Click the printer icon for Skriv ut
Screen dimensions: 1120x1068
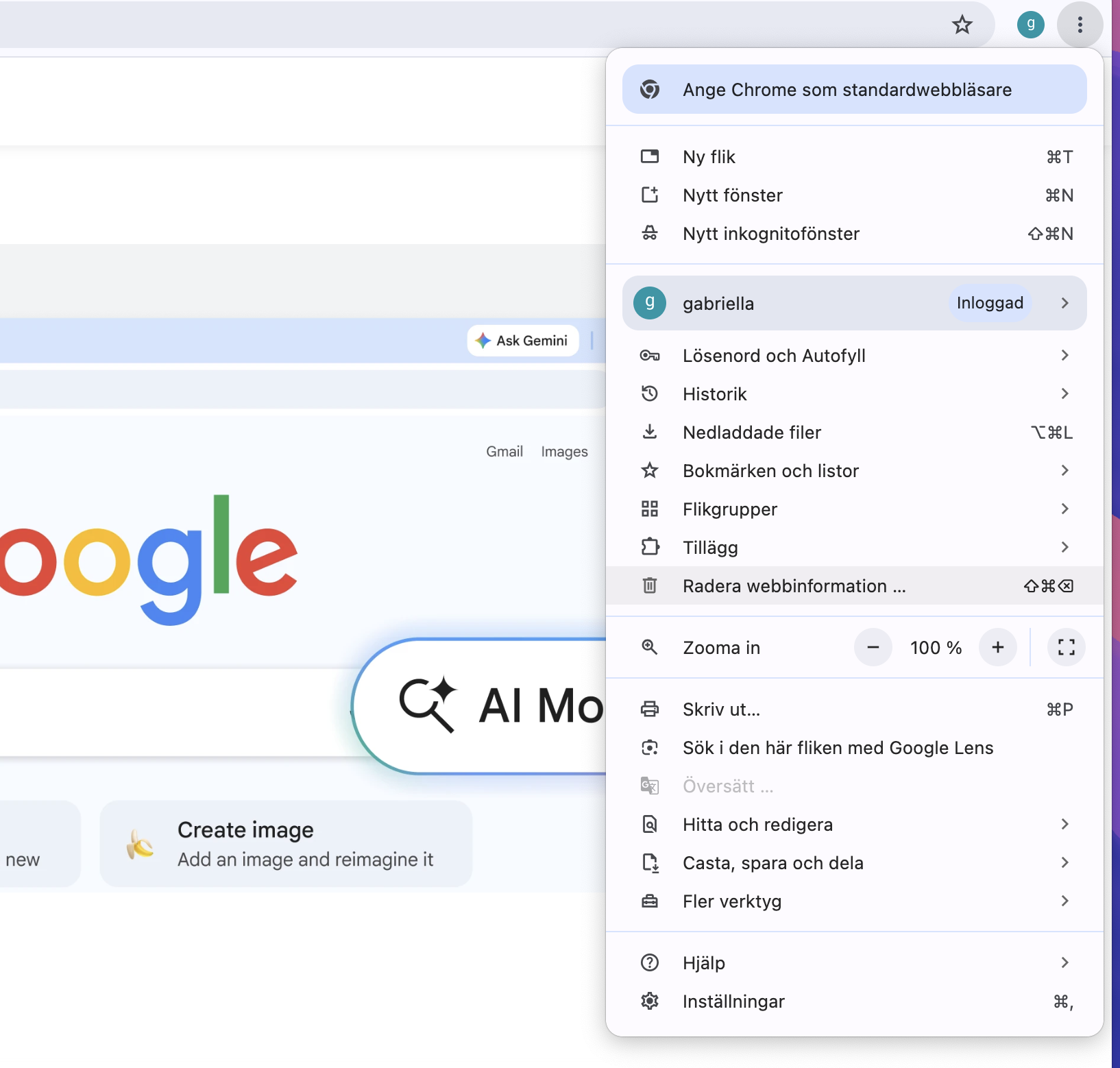[x=650, y=709]
